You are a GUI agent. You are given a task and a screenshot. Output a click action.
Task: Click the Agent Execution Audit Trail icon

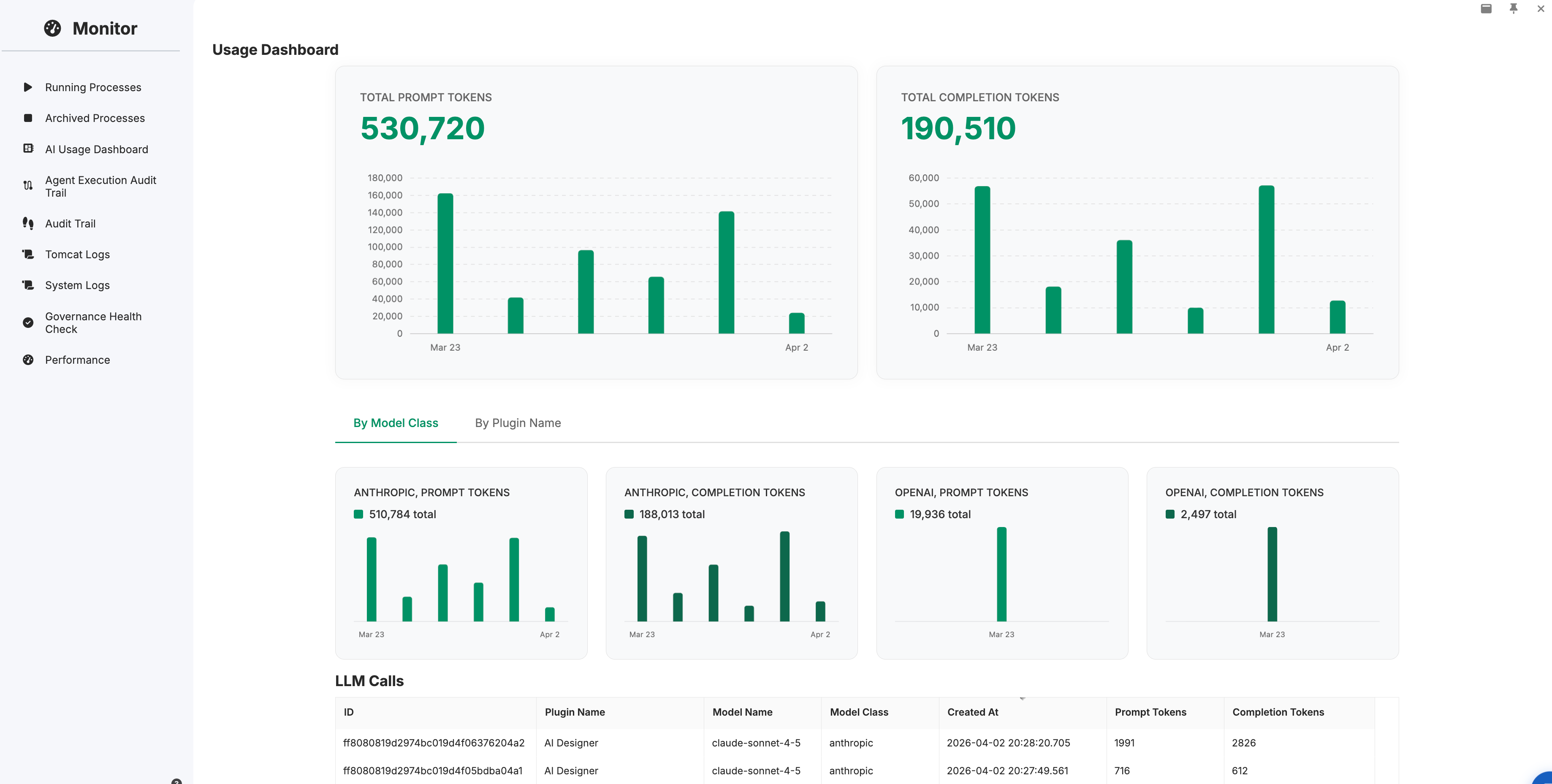coord(28,186)
